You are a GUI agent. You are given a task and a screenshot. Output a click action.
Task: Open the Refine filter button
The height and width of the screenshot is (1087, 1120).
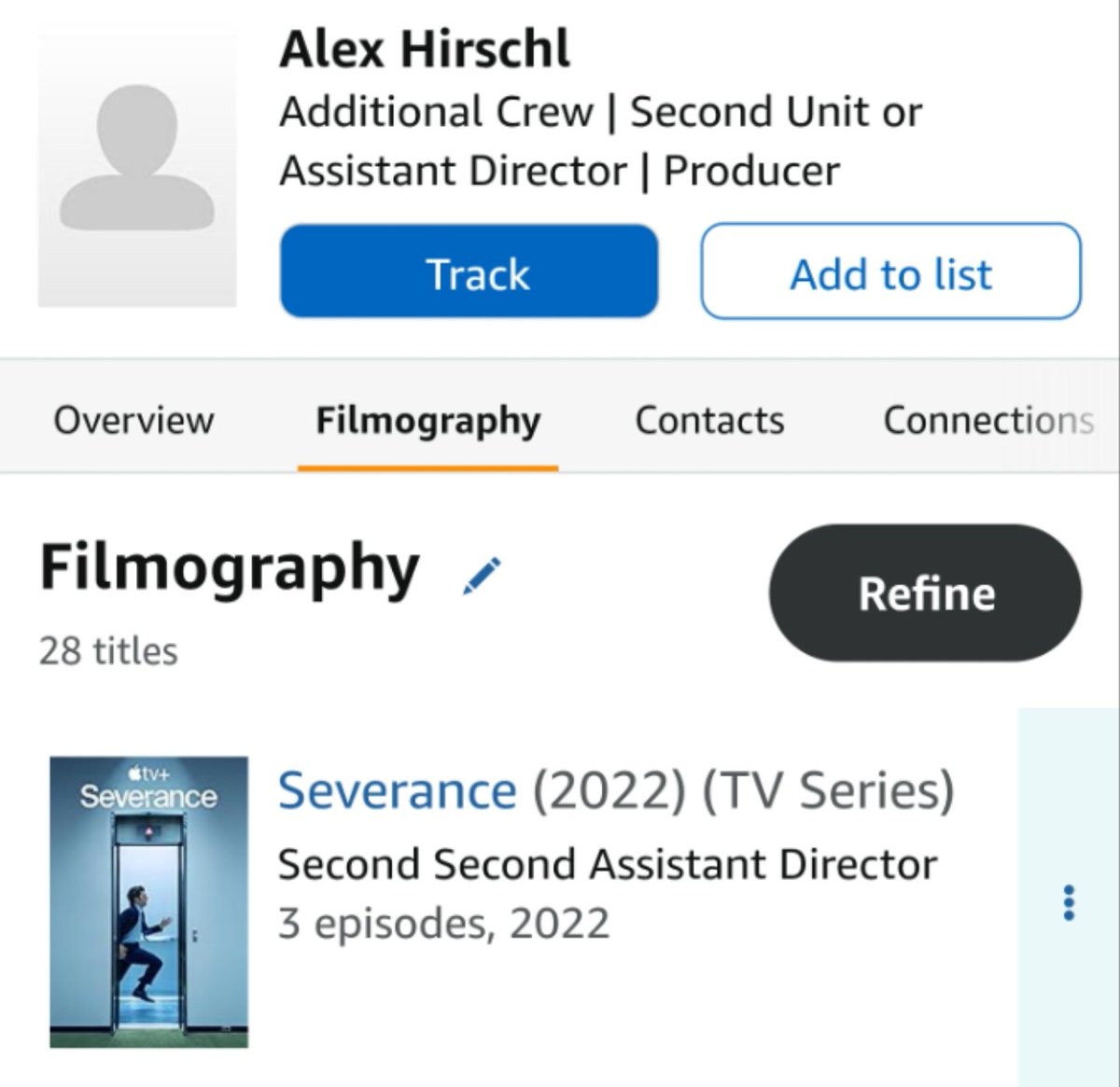tap(926, 593)
